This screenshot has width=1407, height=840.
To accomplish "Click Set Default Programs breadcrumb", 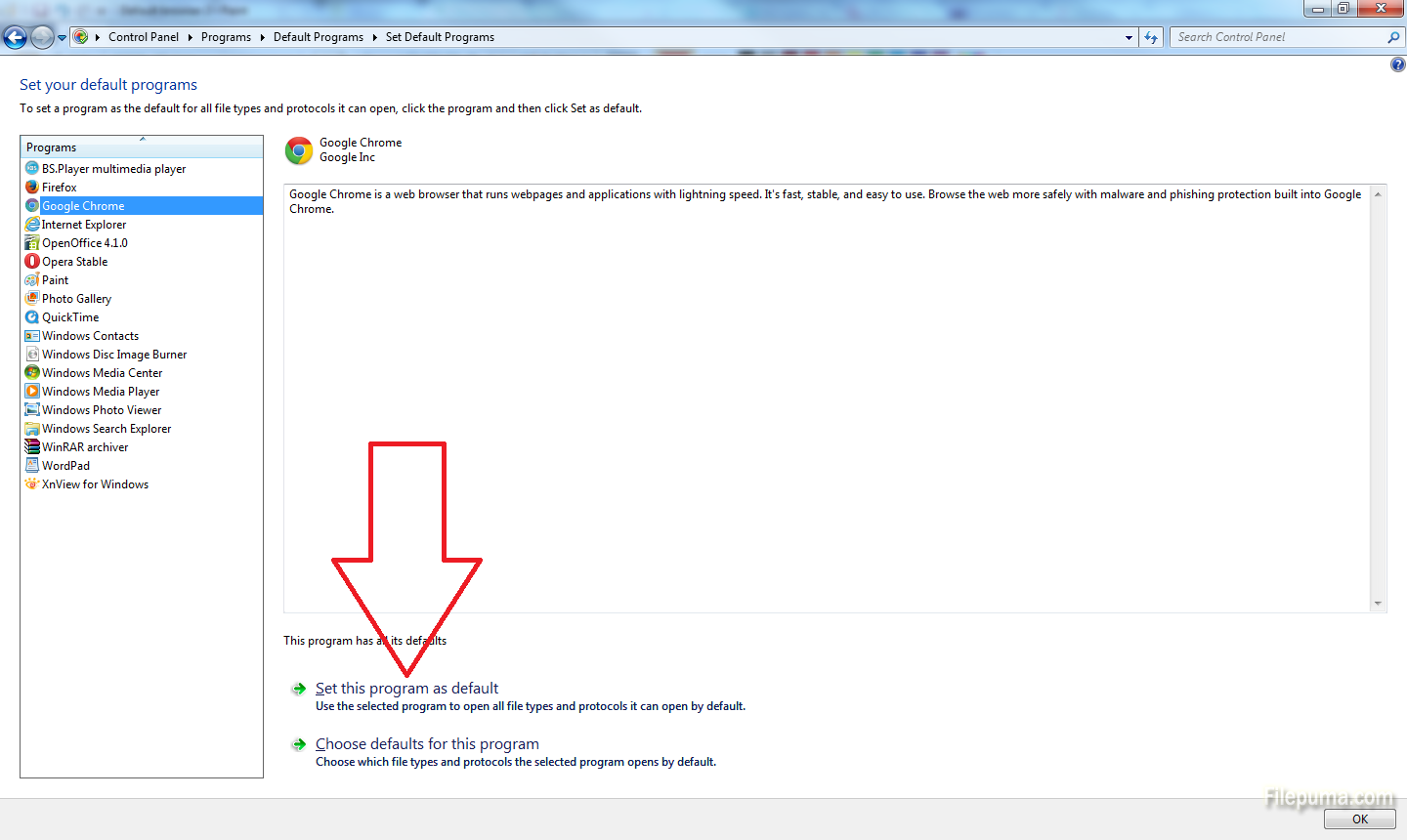I will (440, 37).
